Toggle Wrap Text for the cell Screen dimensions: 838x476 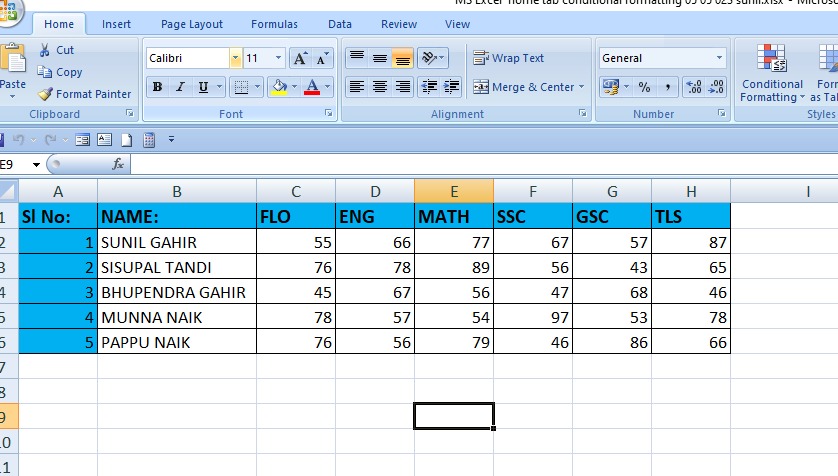[x=509, y=58]
